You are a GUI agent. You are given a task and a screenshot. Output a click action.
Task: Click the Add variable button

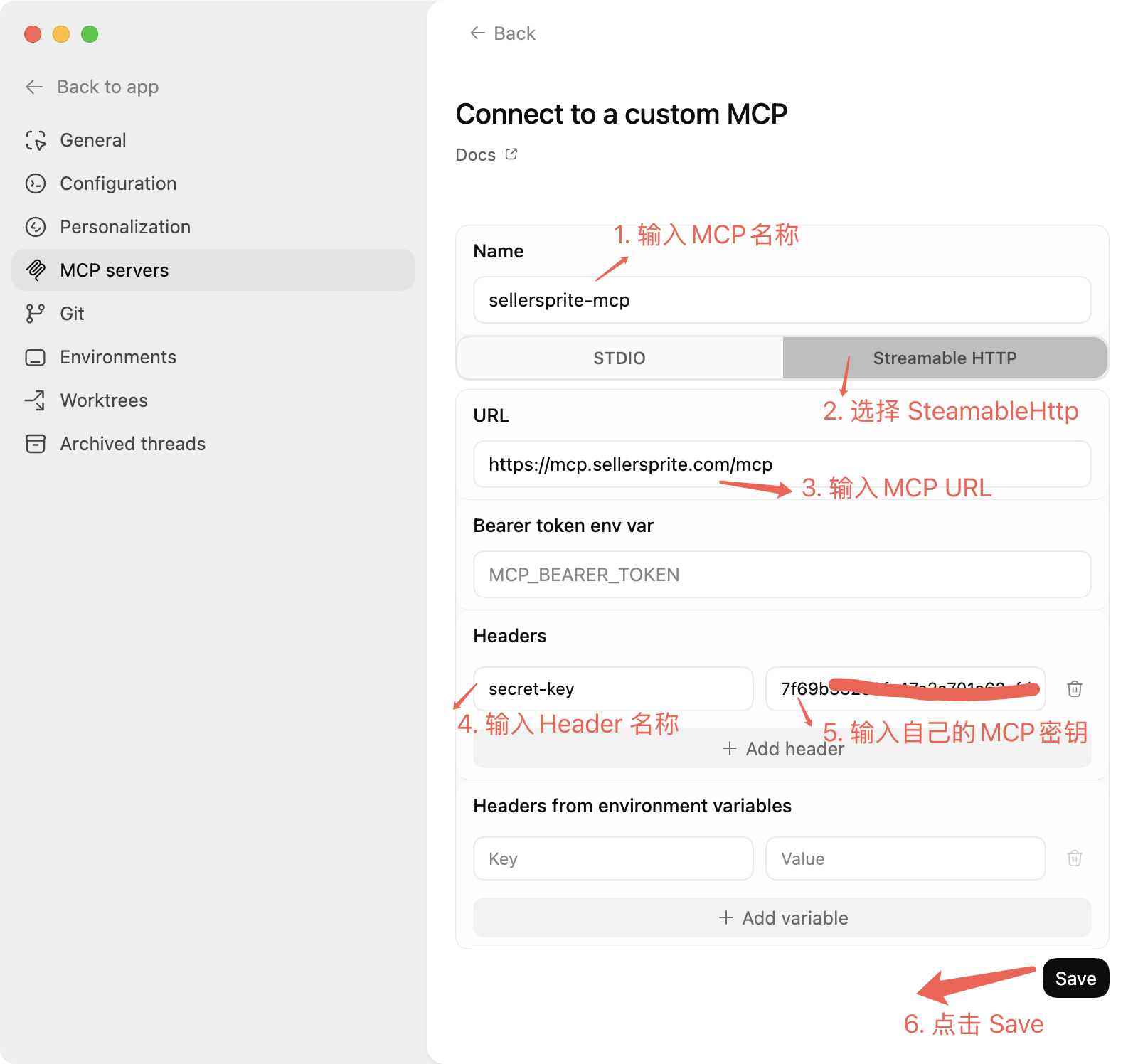pyautogui.click(x=782, y=918)
